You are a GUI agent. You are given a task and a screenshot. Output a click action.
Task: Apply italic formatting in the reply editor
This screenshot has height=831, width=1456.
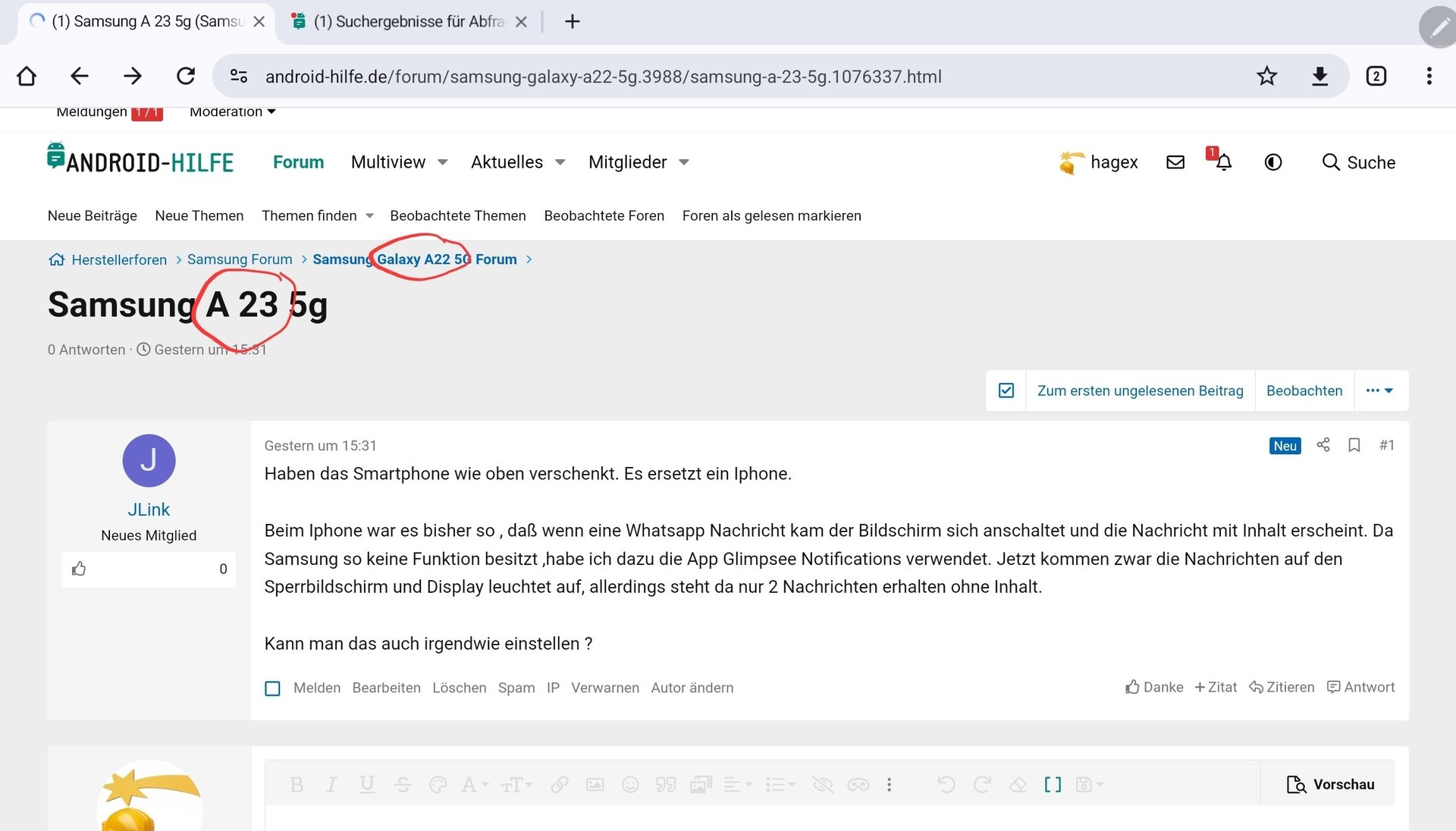click(x=331, y=785)
